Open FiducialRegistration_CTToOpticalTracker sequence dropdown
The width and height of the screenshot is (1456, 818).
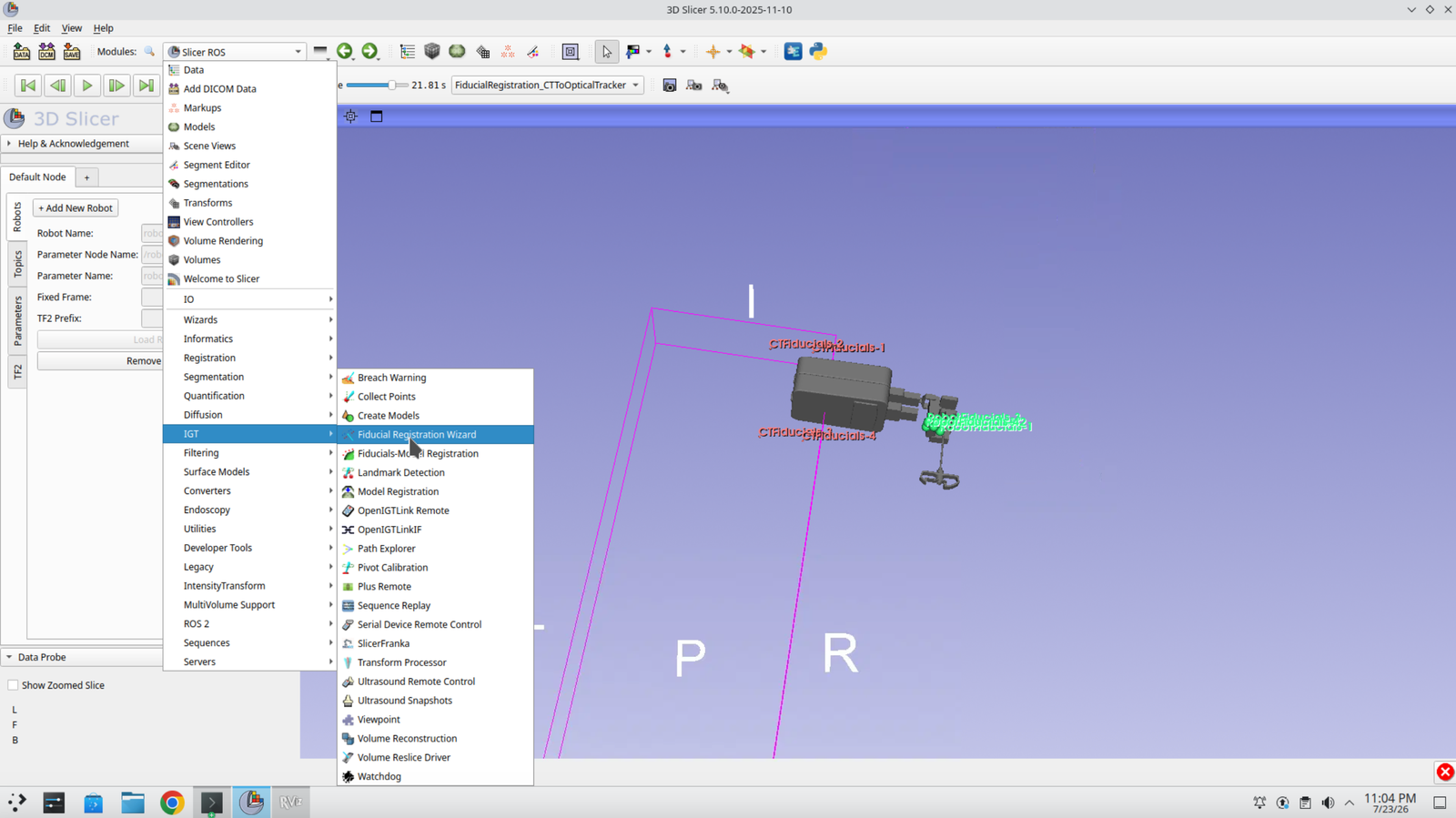(x=547, y=86)
